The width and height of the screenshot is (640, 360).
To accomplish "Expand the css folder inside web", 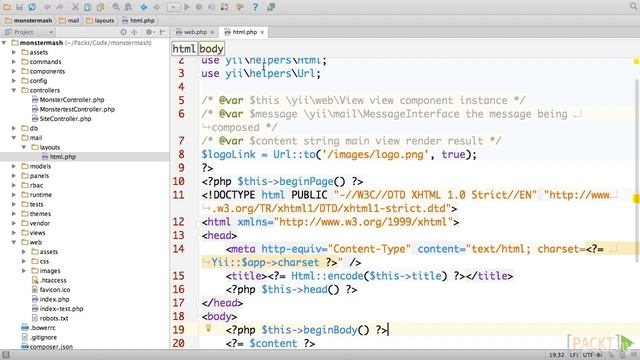I will click(x=24, y=261).
